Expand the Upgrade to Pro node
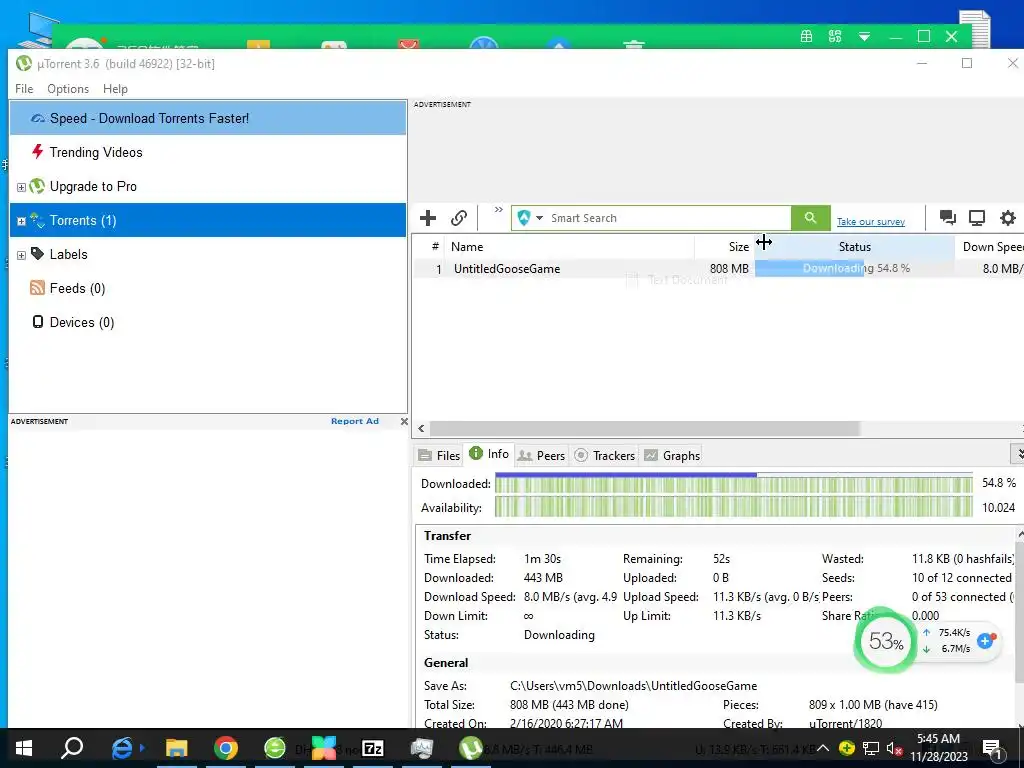Screen dimensions: 1024x768 coord(21,187)
